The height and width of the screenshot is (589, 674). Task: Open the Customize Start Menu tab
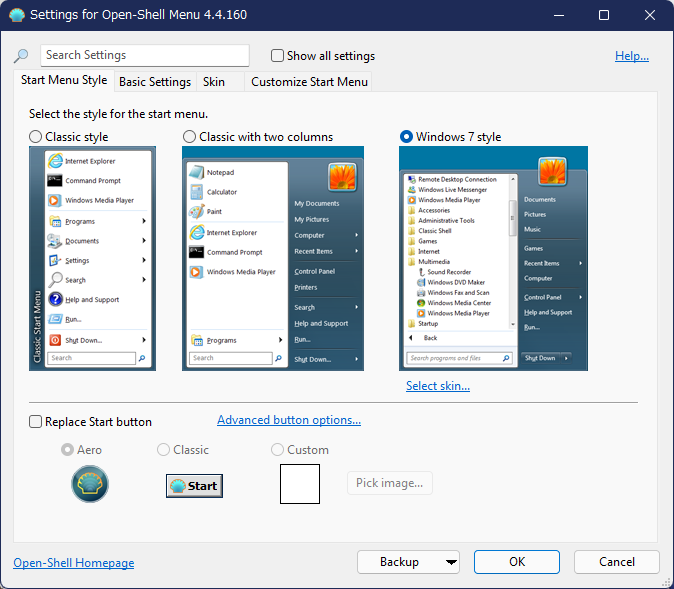(309, 82)
